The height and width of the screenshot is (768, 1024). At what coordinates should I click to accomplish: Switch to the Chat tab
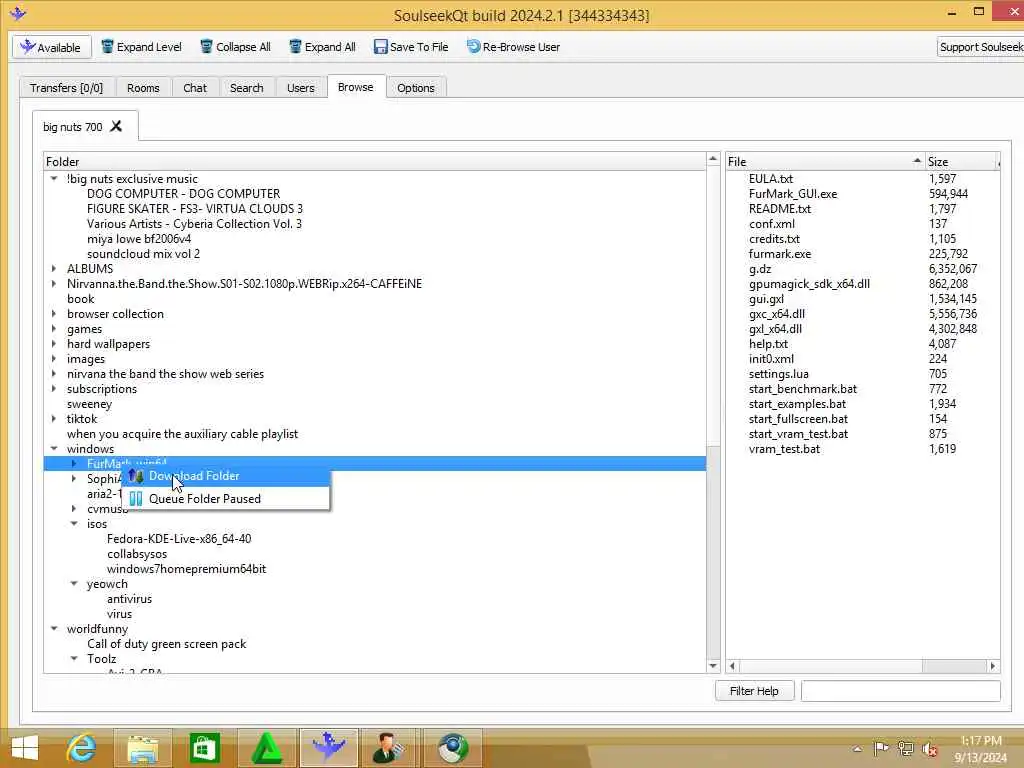pos(195,88)
